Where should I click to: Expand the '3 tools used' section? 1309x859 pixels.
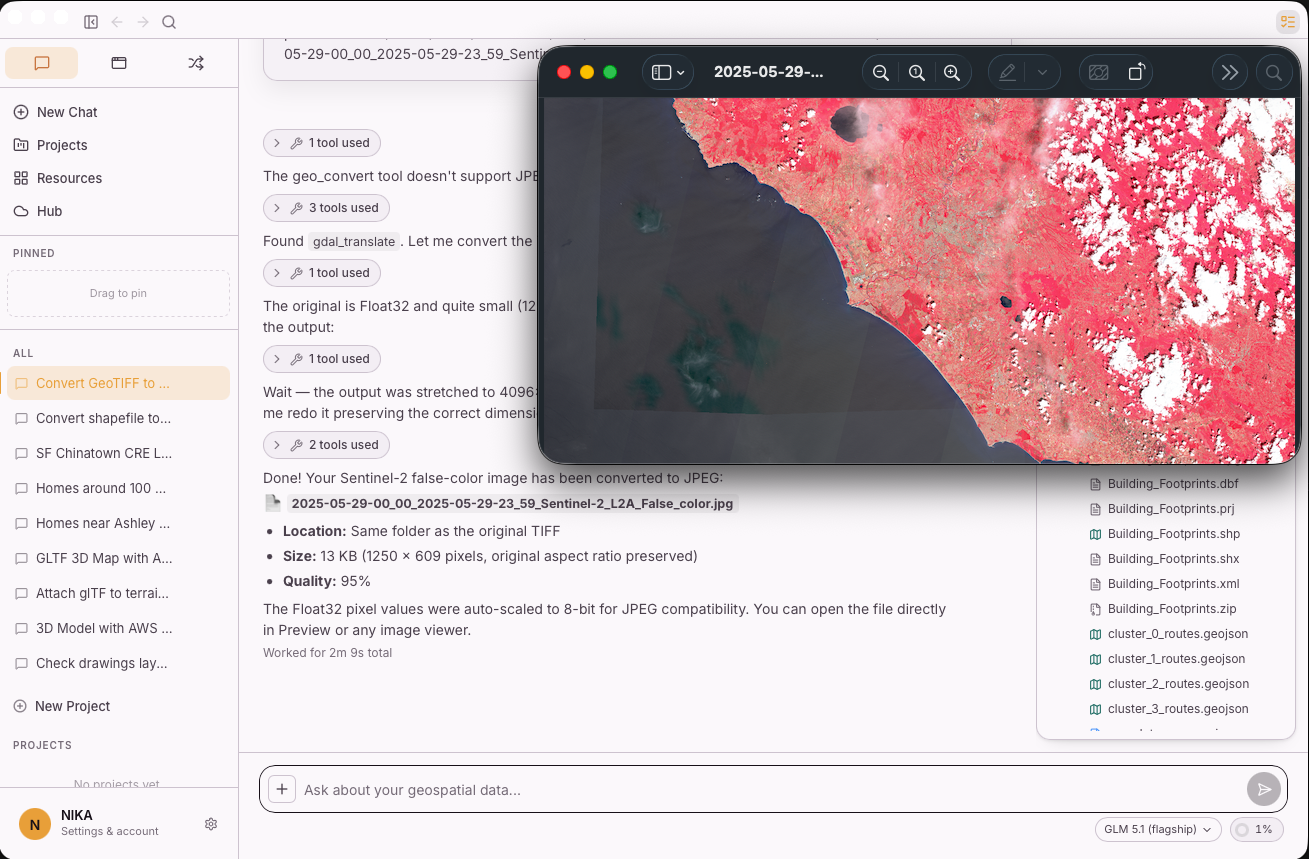point(326,208)
